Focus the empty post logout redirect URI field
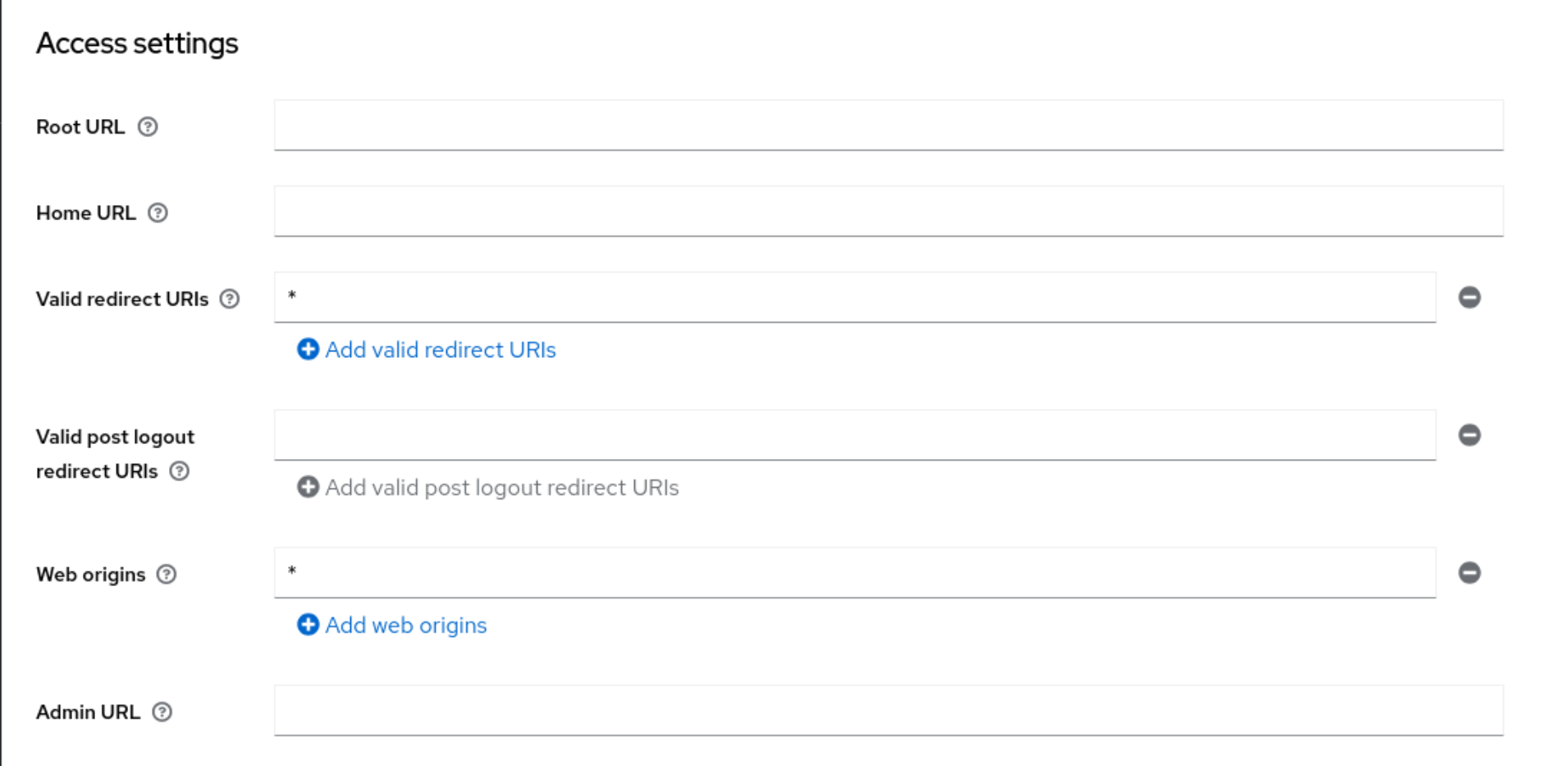This screenshot has width=1568, height=766. pos(853,435)
